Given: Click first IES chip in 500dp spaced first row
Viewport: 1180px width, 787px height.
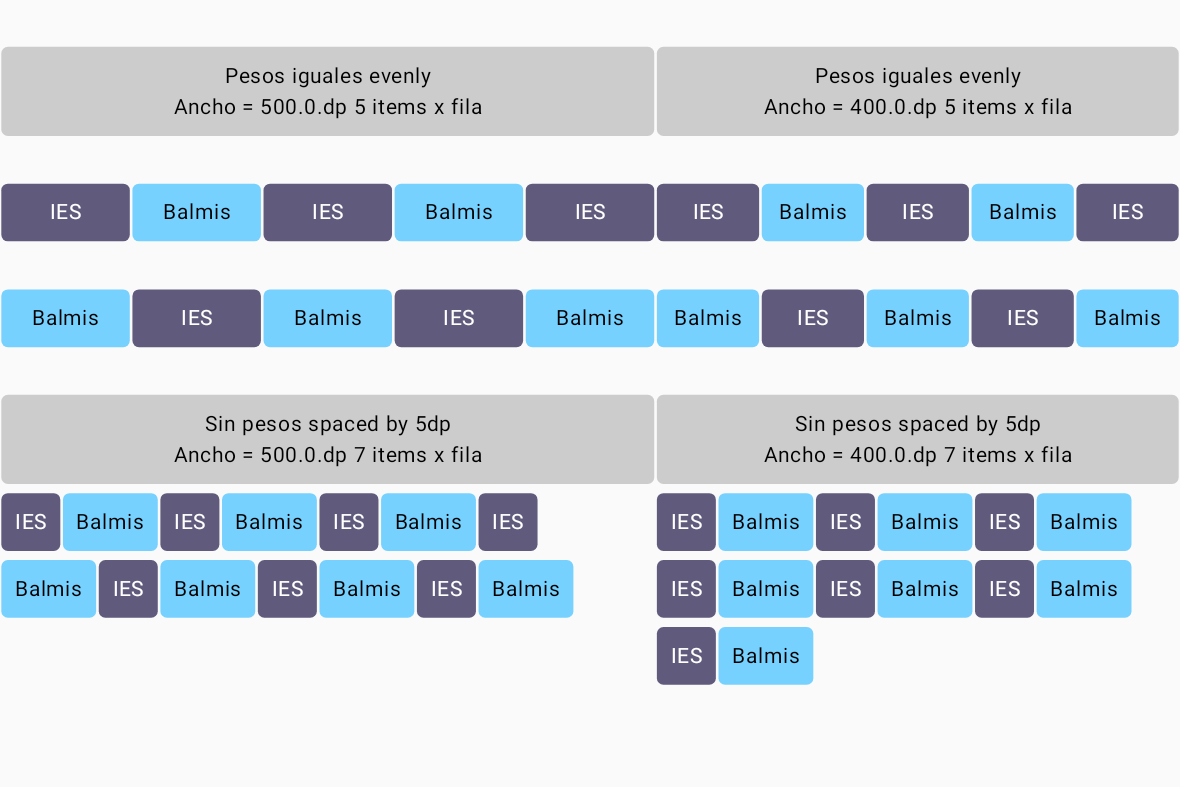Looking at the screenshot, I should (x=30, y=522).
